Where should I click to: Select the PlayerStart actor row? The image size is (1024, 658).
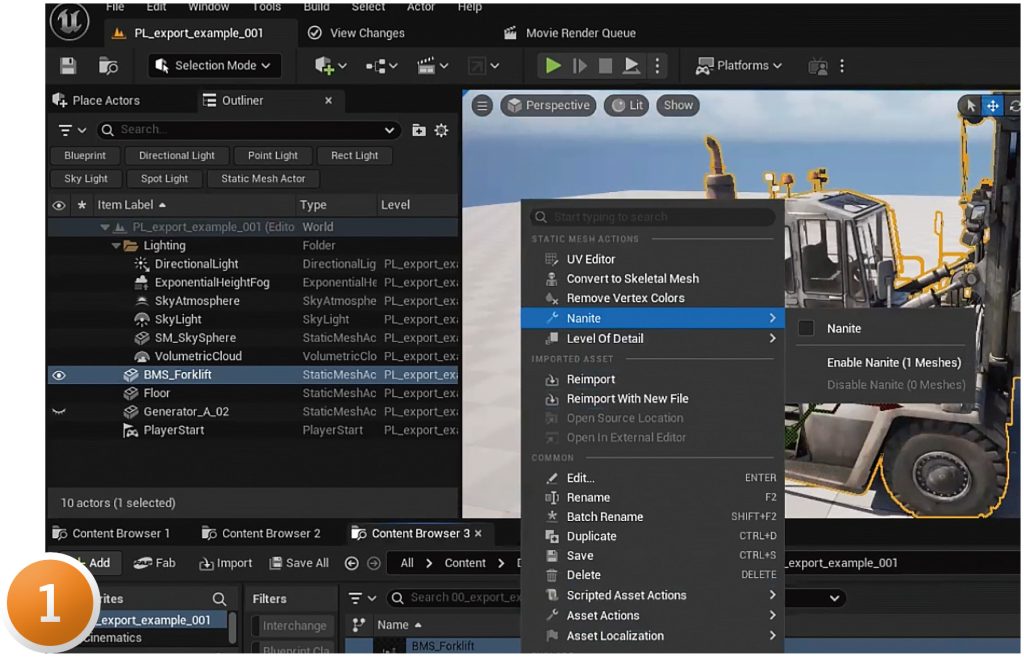[x=253, y=431]
